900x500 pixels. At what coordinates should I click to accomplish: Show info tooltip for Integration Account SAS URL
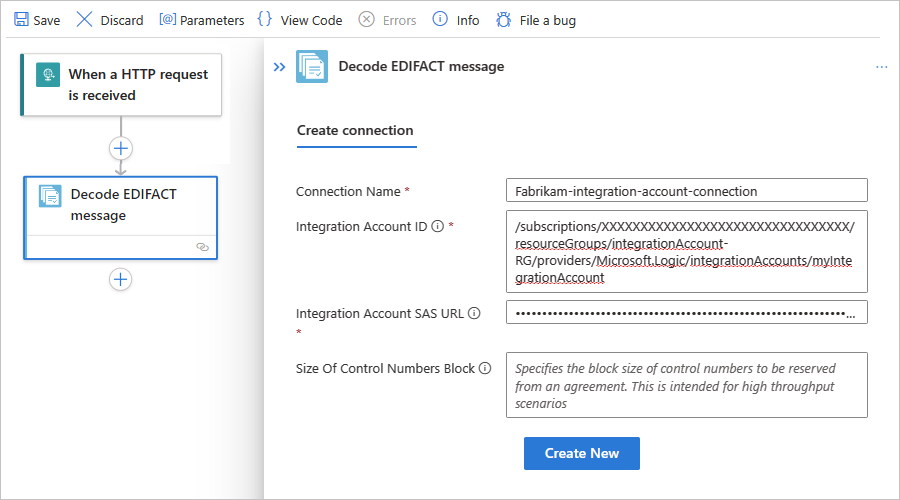click(474, 313)
